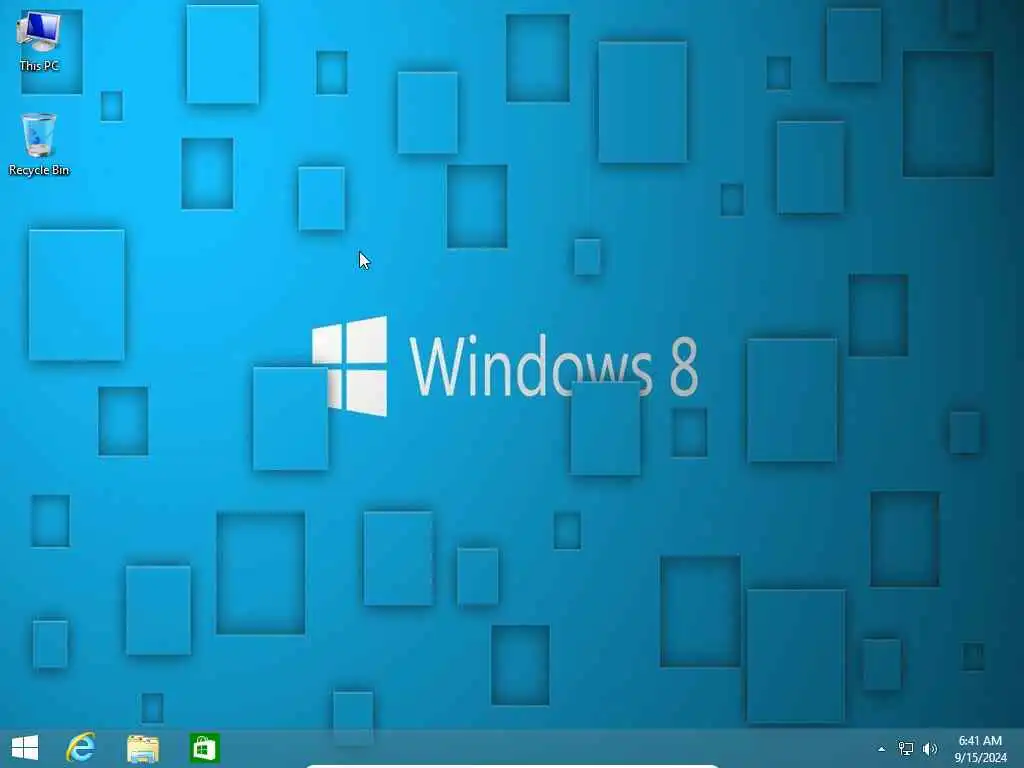Open the Windows Start button
Image resolution: width=1024 pixels, height=768 pixels.
coord(25,748)
